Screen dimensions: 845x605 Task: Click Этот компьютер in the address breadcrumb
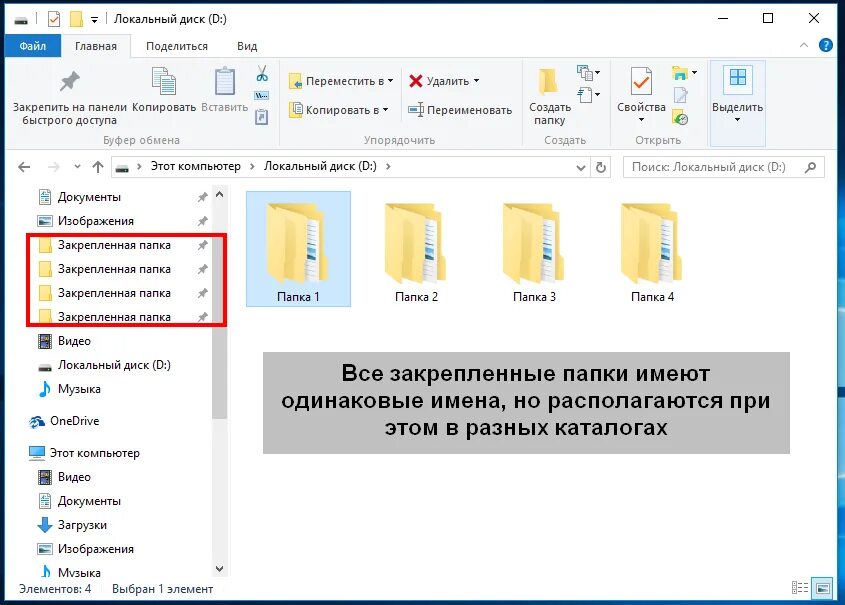click(x=196, y=166)
